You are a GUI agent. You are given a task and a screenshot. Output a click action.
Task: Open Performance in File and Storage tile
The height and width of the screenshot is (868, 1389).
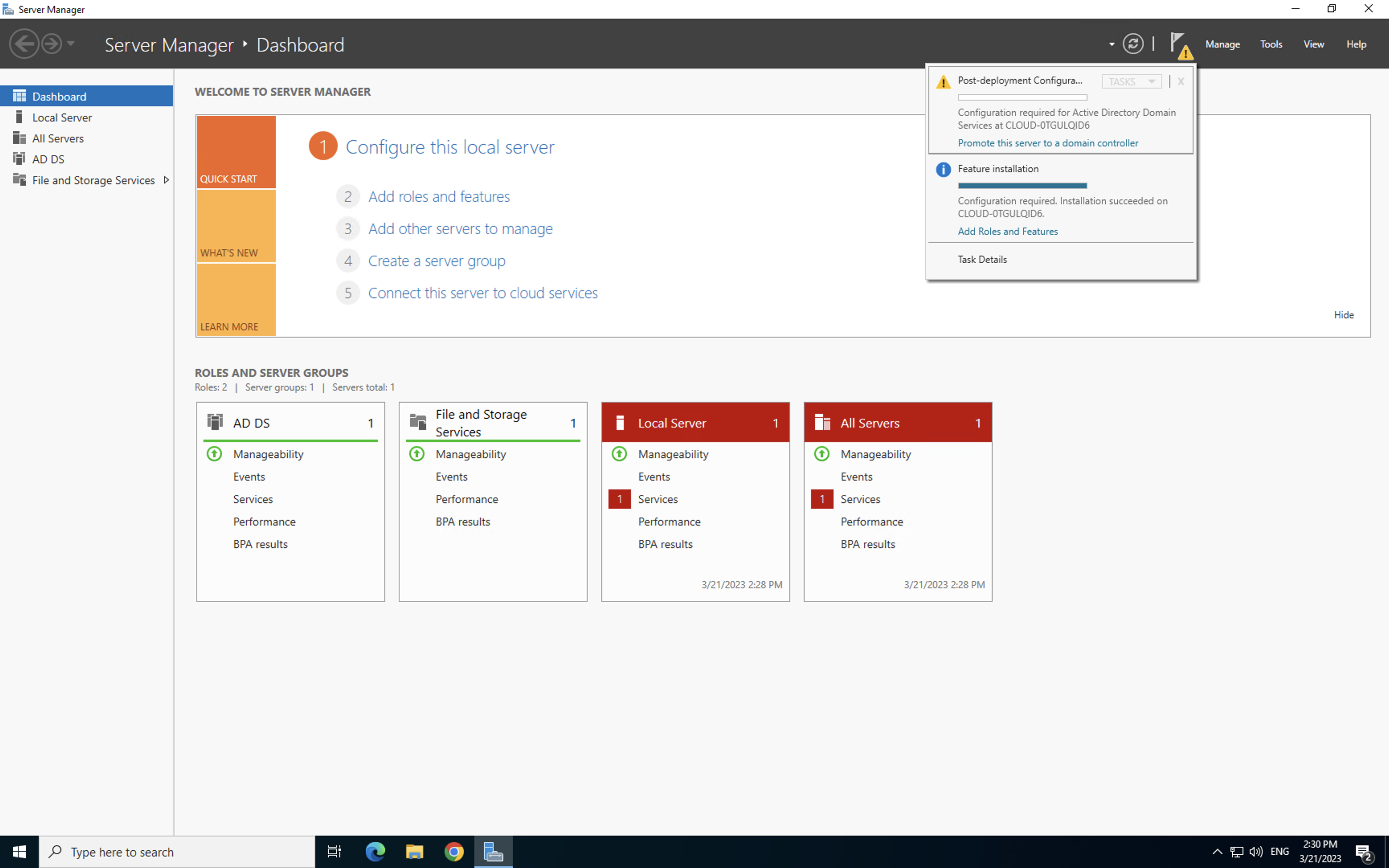point(467,500)
